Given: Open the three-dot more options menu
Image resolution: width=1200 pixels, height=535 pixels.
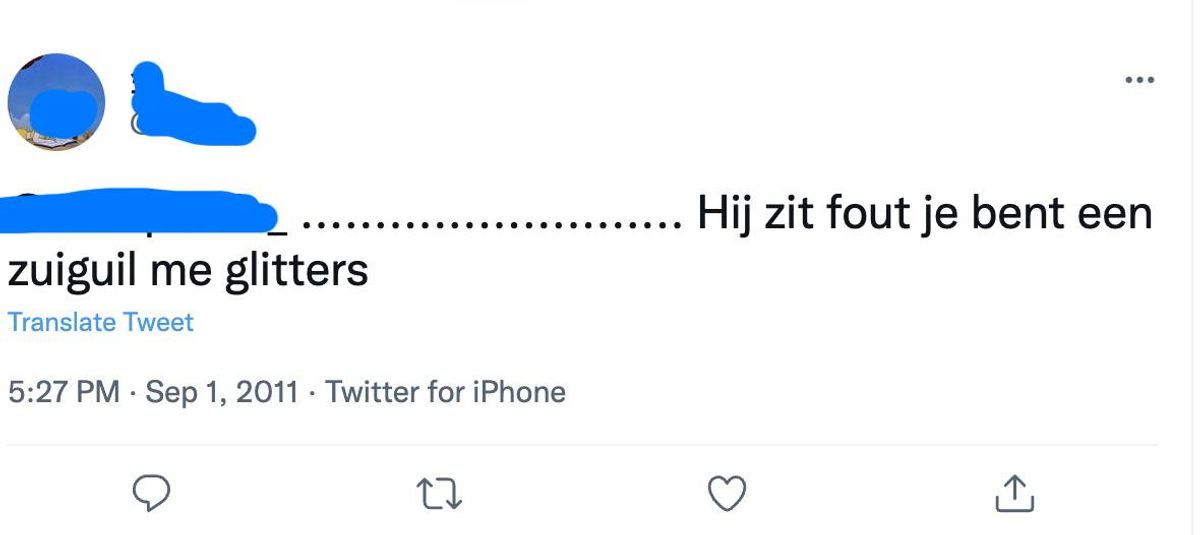Looking at the screenshot, I should [x=1139, y=80].
